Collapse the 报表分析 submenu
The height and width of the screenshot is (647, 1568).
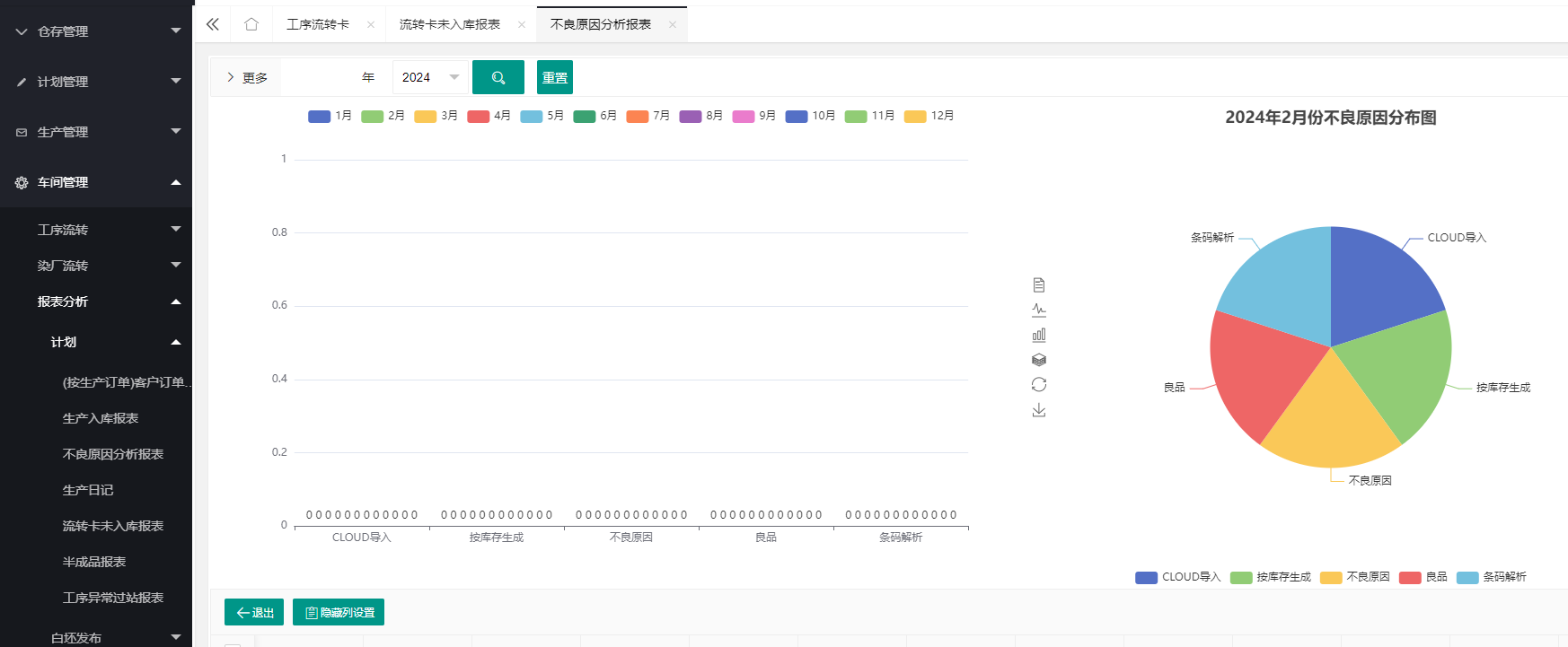pos(96,302)
